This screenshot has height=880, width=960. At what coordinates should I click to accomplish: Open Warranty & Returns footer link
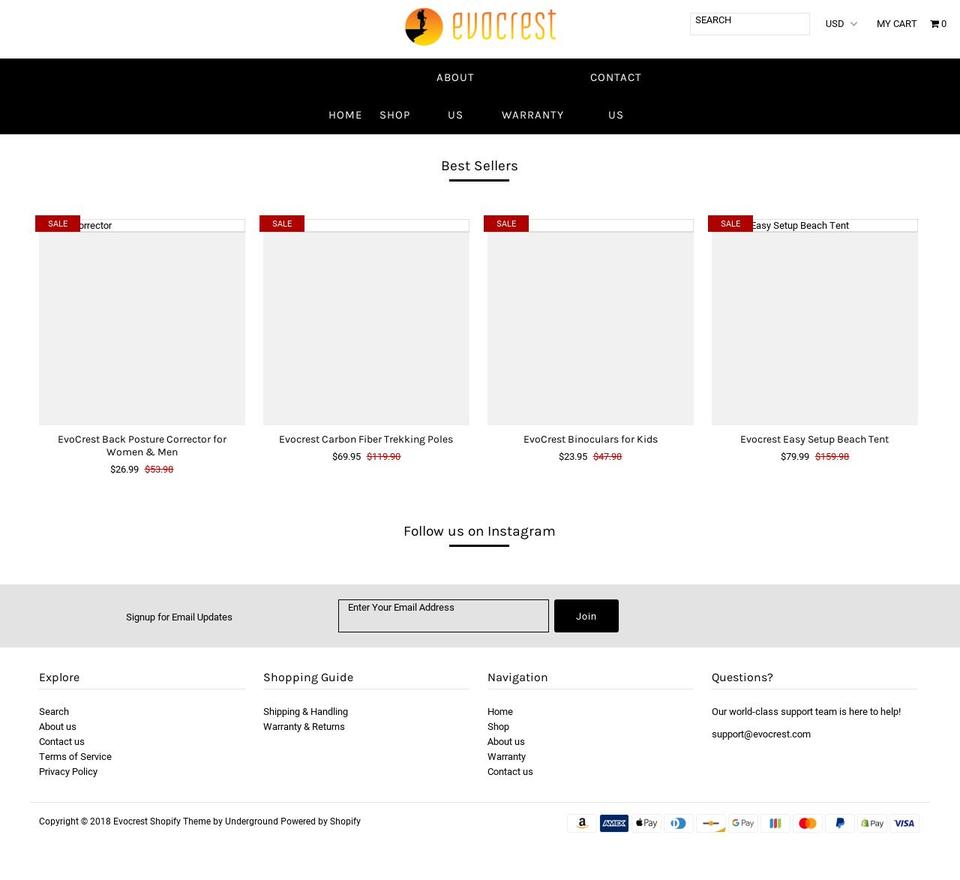pos(304,726)
